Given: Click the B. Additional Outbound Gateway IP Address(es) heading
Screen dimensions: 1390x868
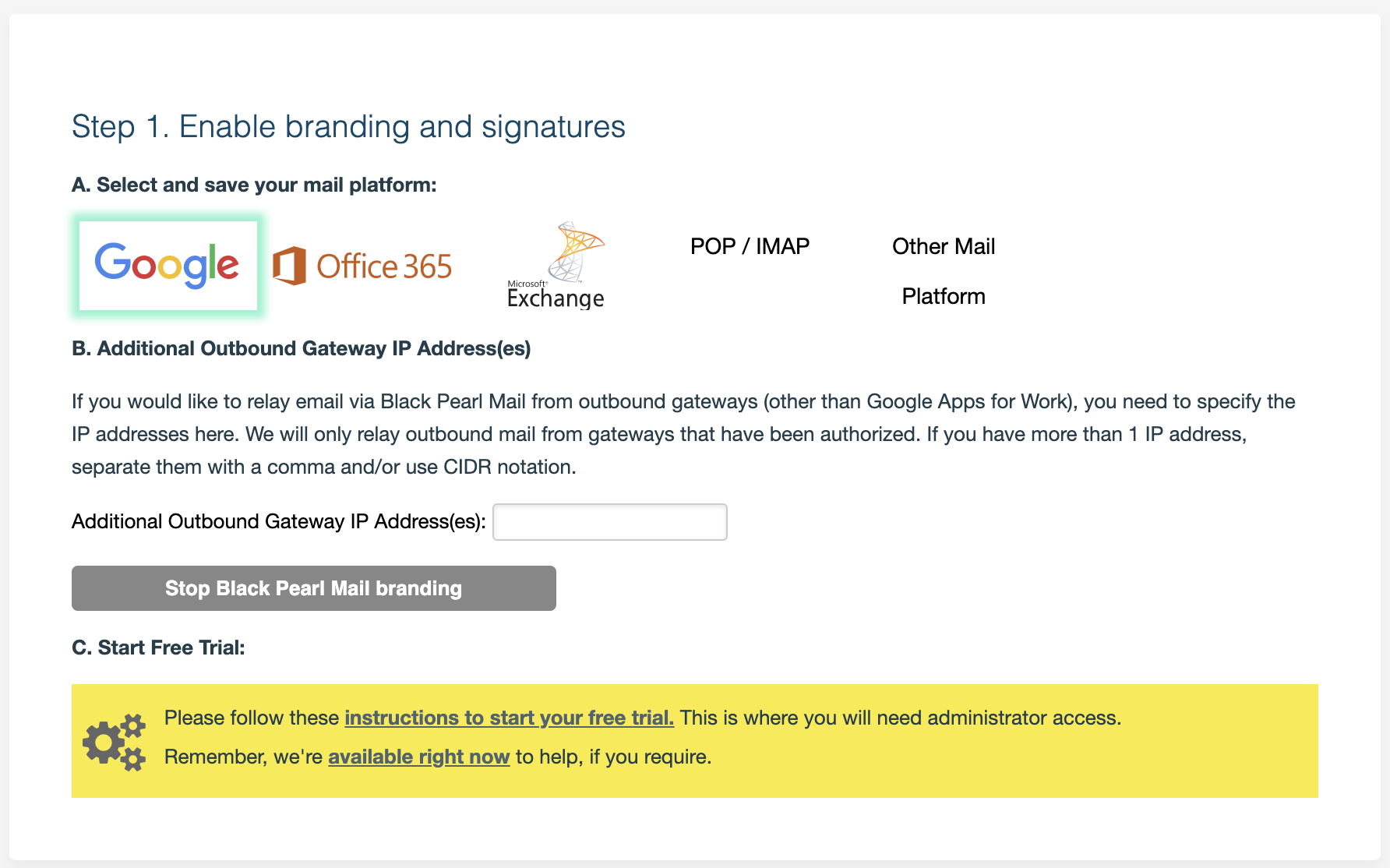Looking at the screenshot, I should (x=302, y=348).
